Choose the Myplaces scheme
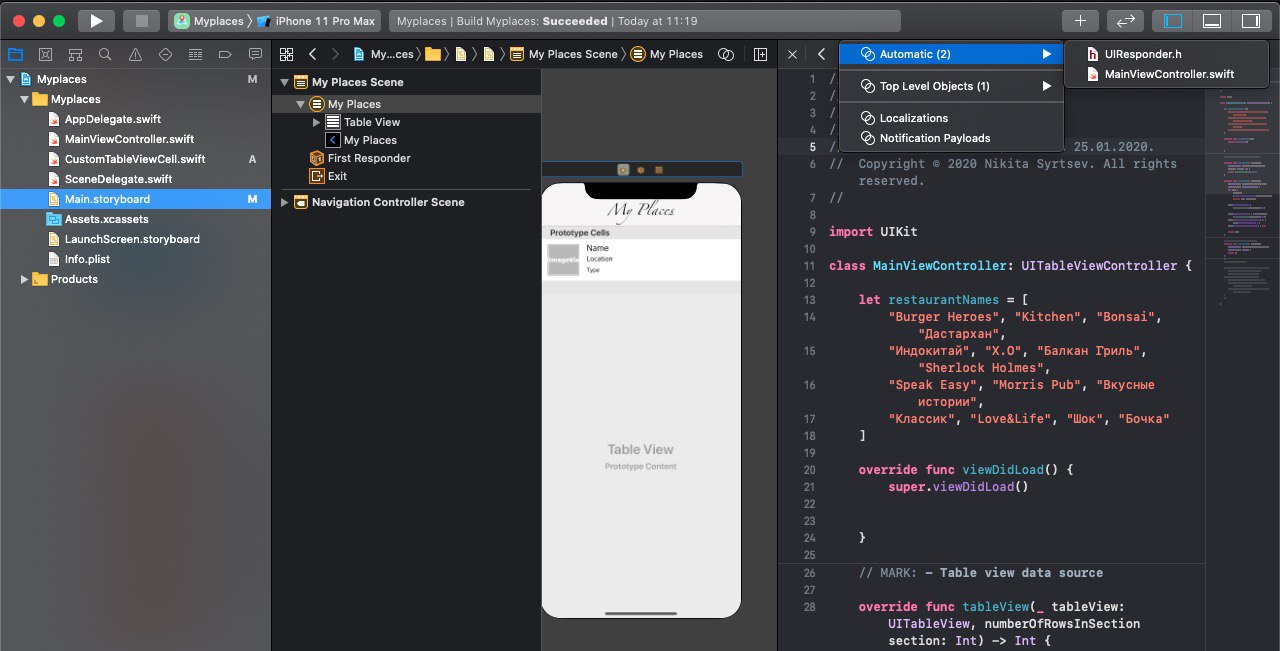This screenshot has height=651, width=1280. [207, 21]
